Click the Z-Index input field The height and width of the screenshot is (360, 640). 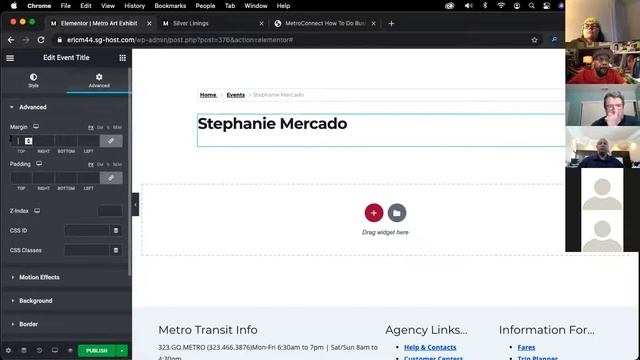click(x=110, y=211)
